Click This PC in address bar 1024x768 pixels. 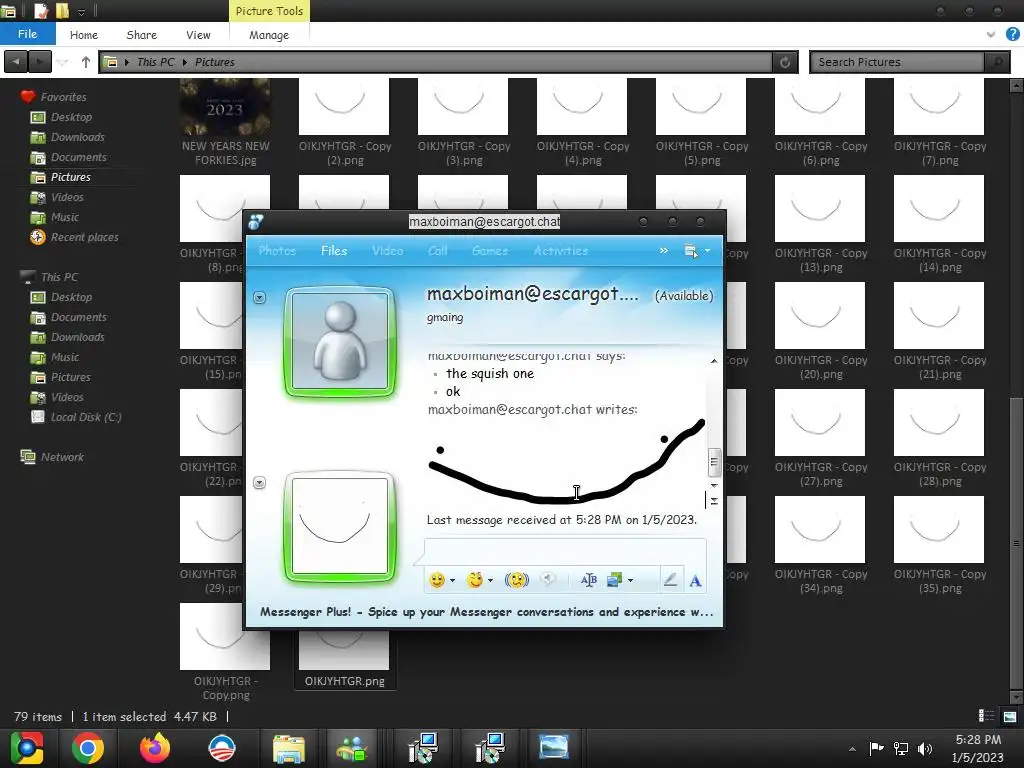click(155, 62)
